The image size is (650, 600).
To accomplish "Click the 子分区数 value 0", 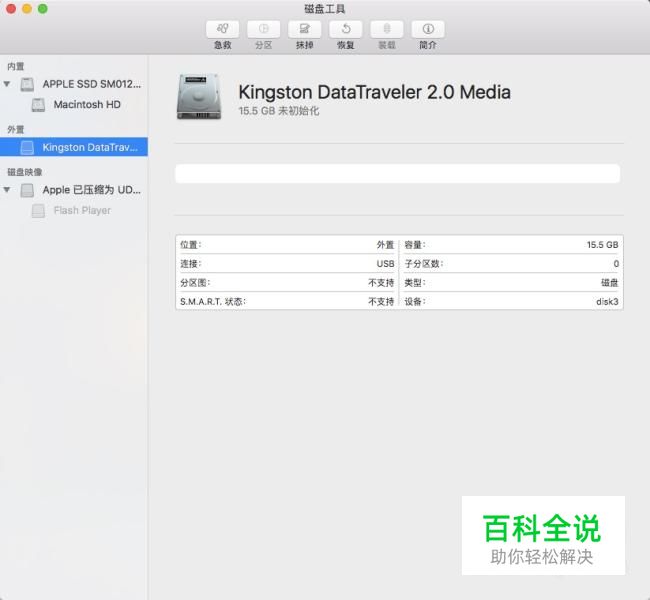I will pos(616,264).
